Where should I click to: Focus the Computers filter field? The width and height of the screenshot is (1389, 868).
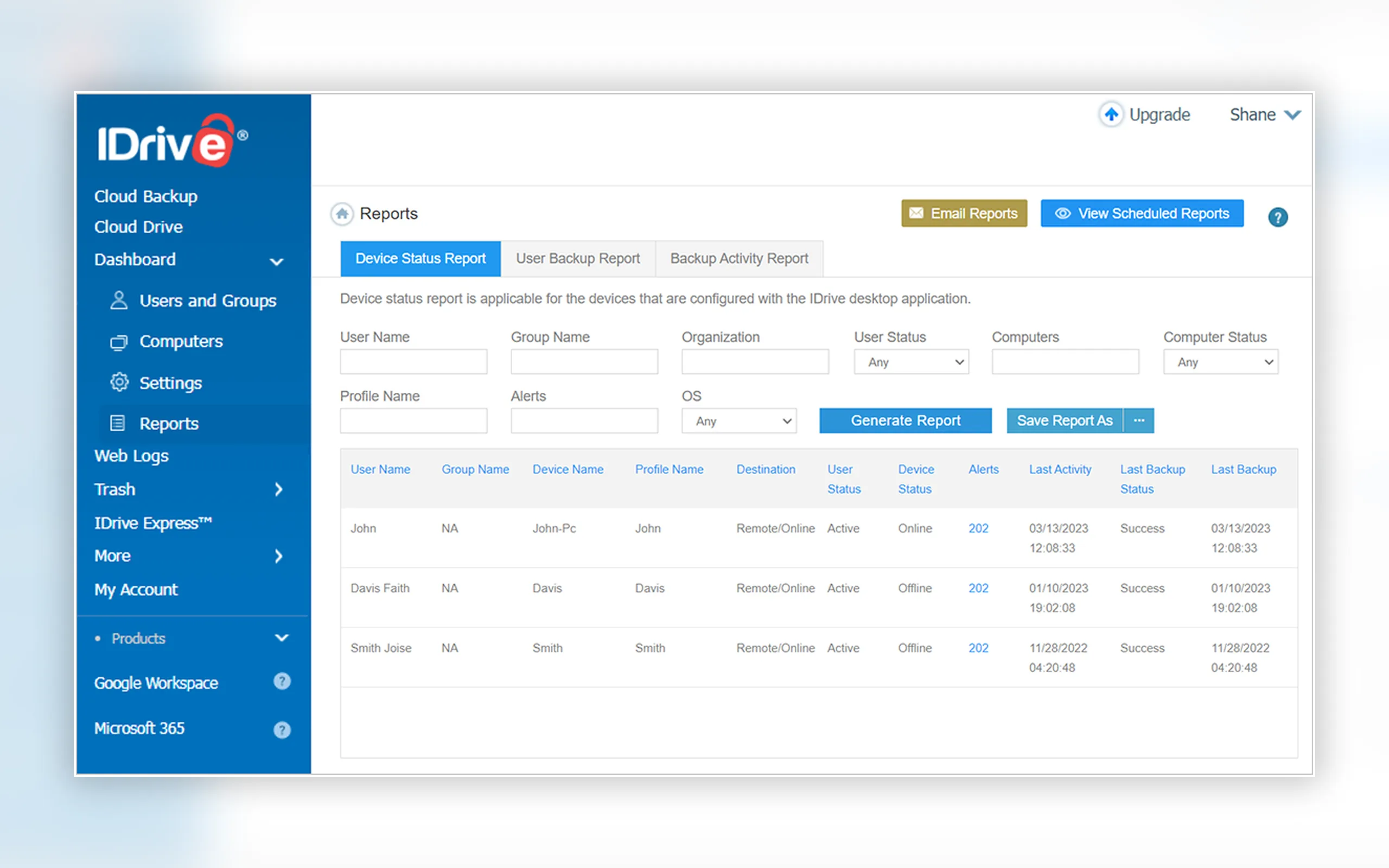tap(1065, 362)
